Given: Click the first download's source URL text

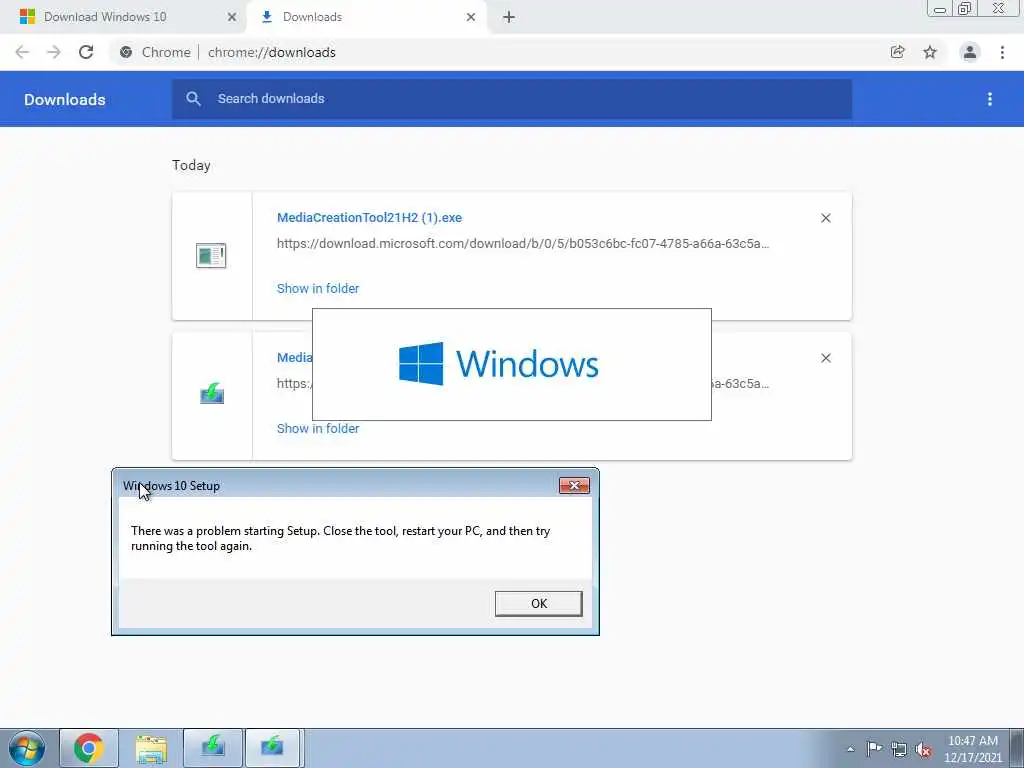Looking at the screenshot, I should tap(522, 244).
